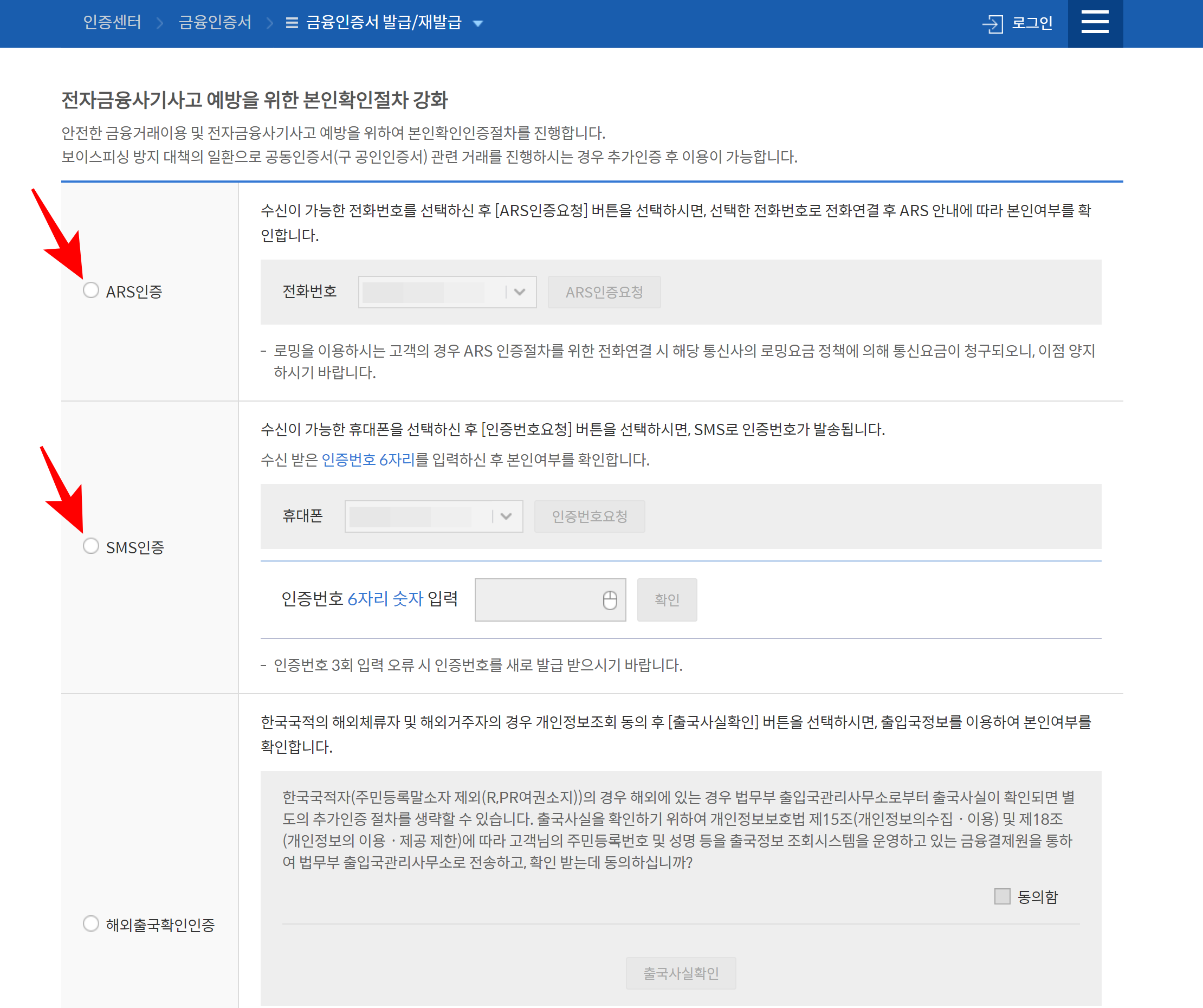Screen dimensions: 1203x1008
Task: Check the 동의함 agreement checkbox
Action: (1001, 896)
